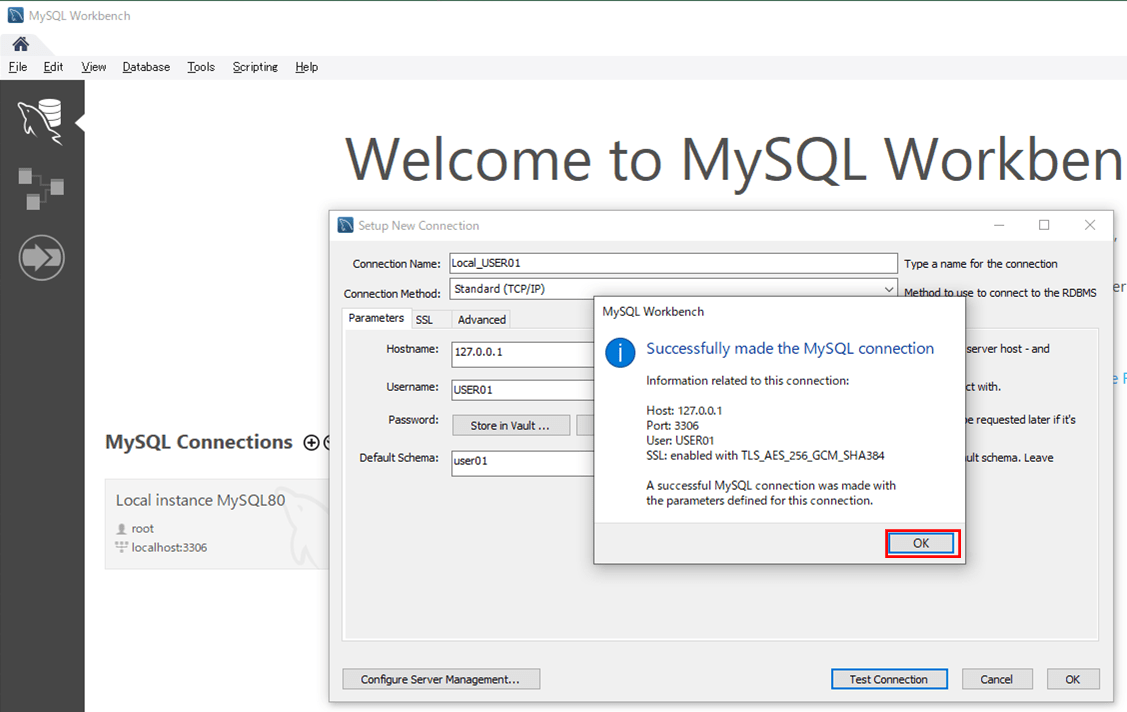Click Store in Vault button
This screenshot has width=1127, height=712.
[510, 425]
